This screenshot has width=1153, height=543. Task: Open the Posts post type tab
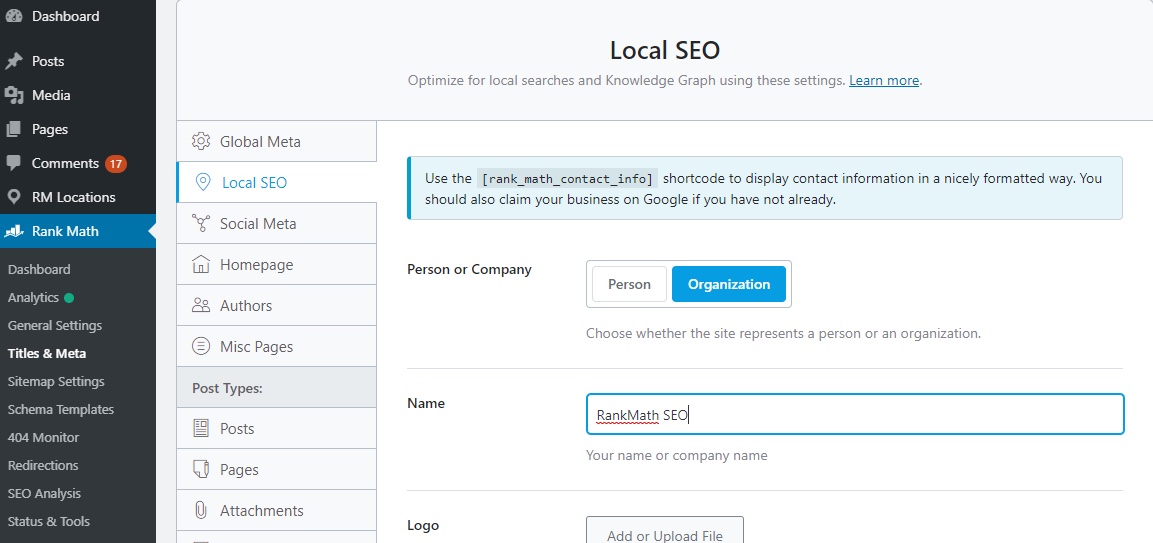coord(237,428)
